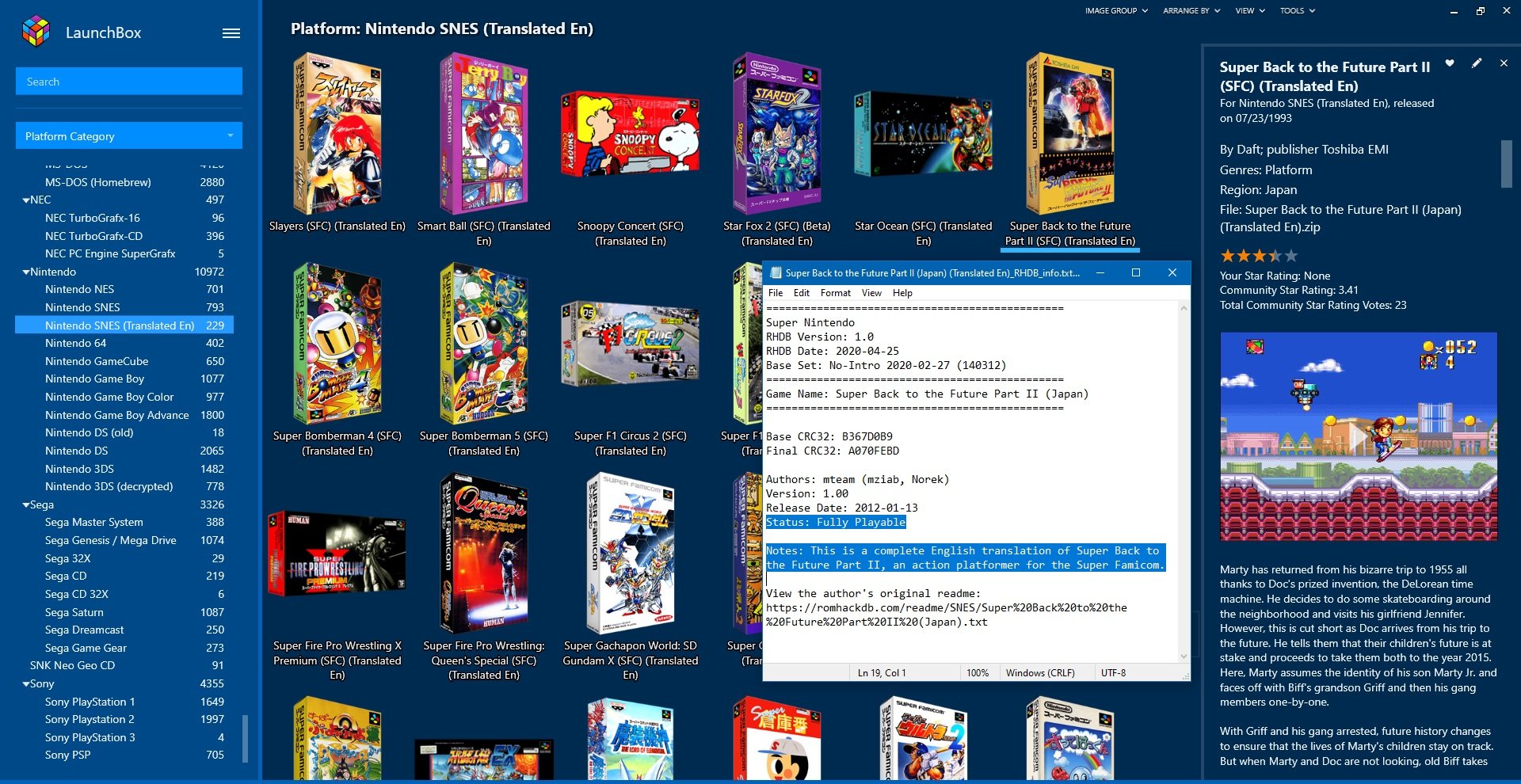Open the LaunchBox hamburger menu
Viewport: 1521px width, 784px height.
click(231, 33)
